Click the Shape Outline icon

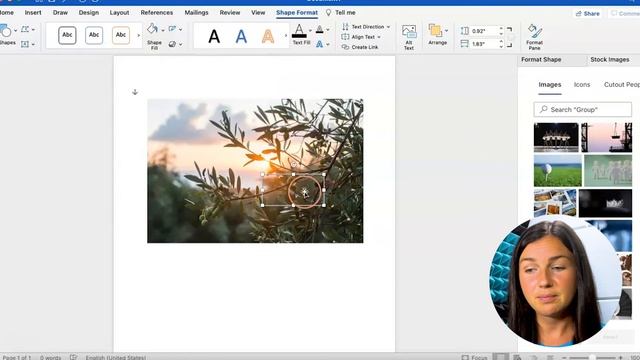[172, 29]
